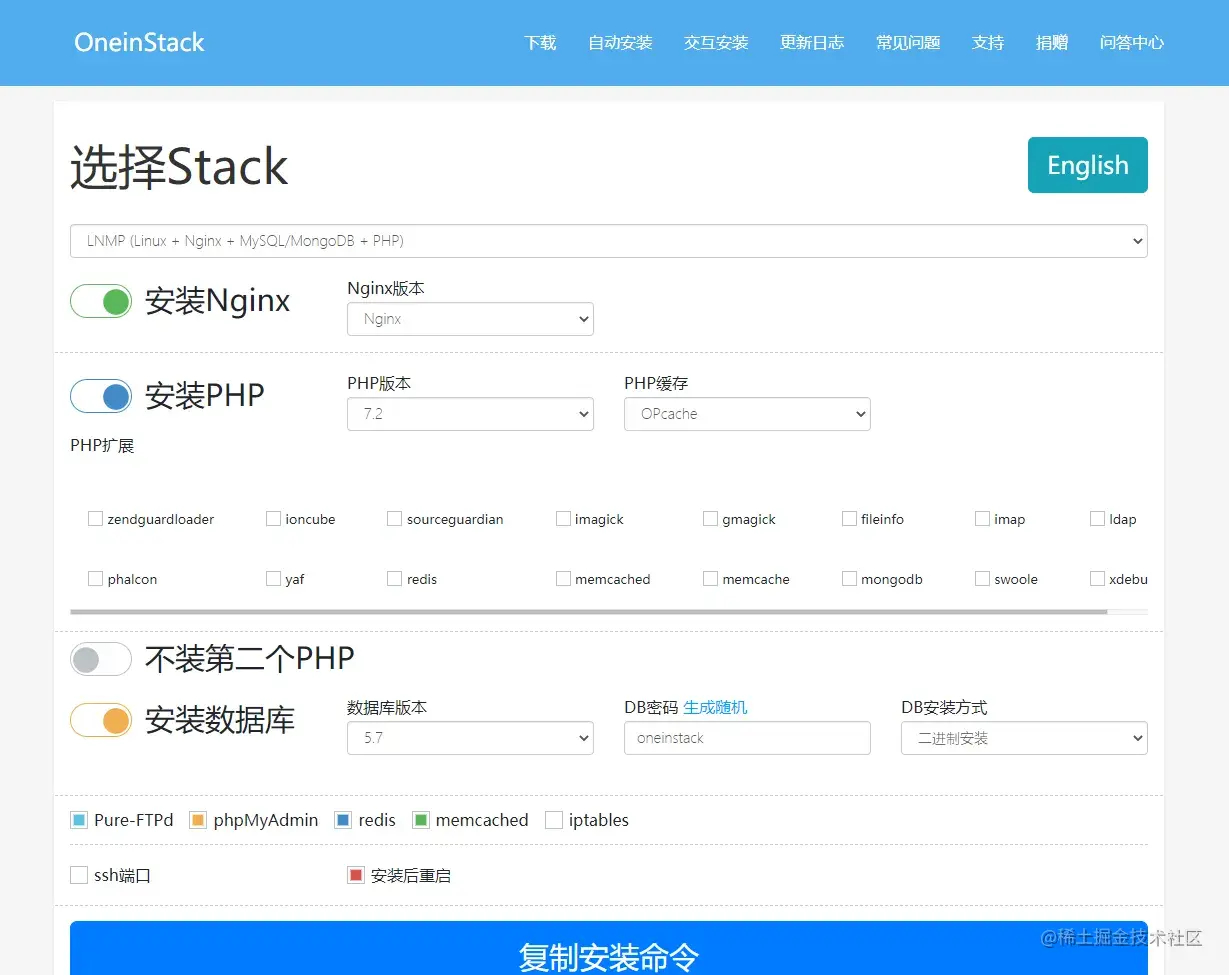This screenshot has width=1229, height=975.
Task: Toggle the 安装Nginx switch
Action: (101, 301)
